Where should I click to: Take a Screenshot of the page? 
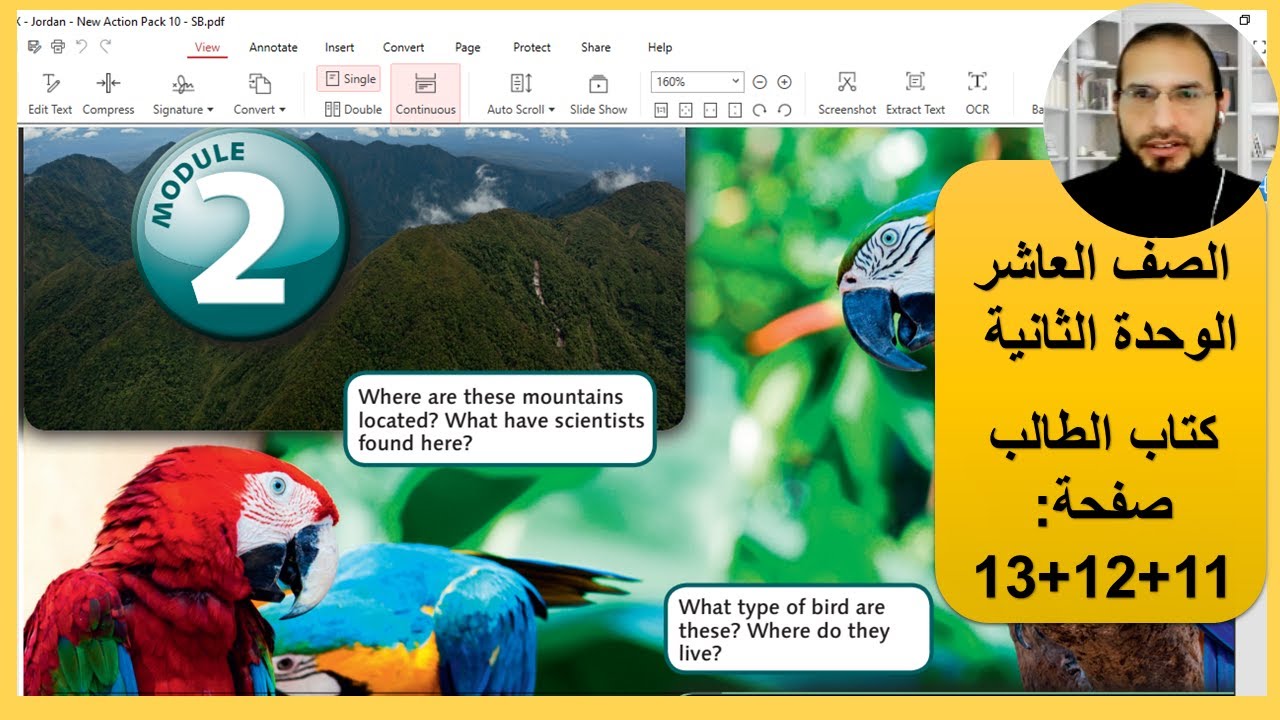[847, 94]
